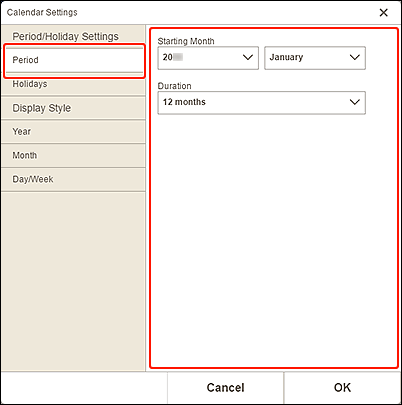Open the starting year dropdown
Image resolution: width=402 pixels, height=405 pixels.
208,58
